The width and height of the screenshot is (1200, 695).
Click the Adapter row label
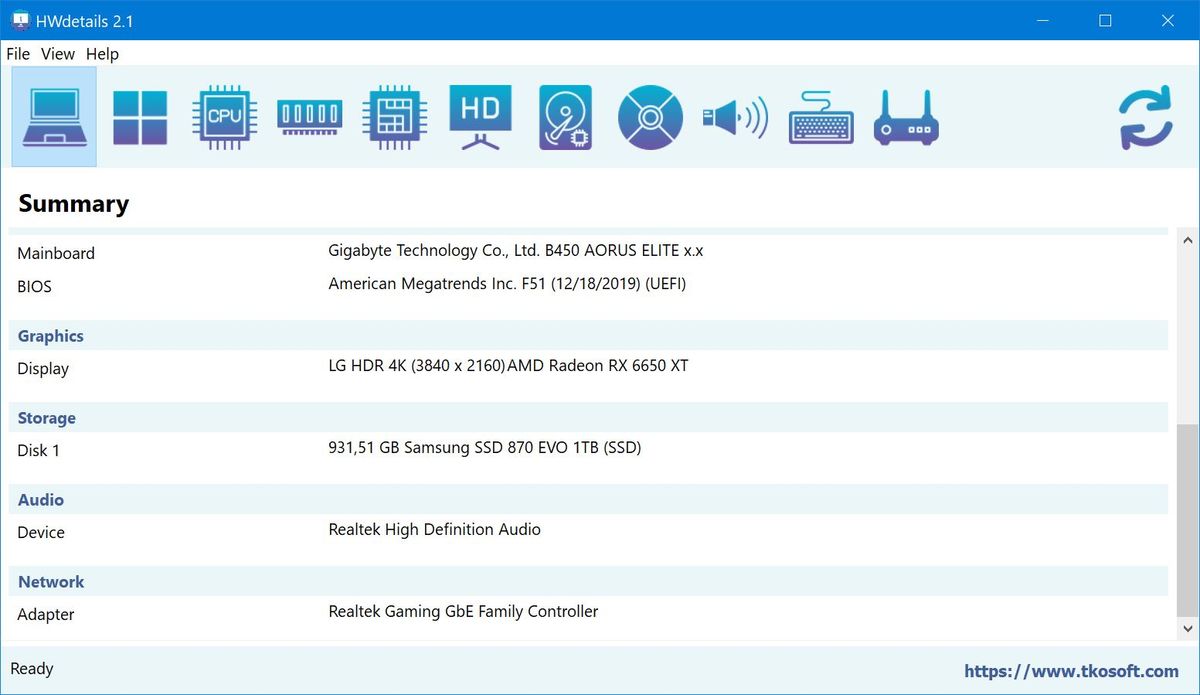(x=46, y=615)
